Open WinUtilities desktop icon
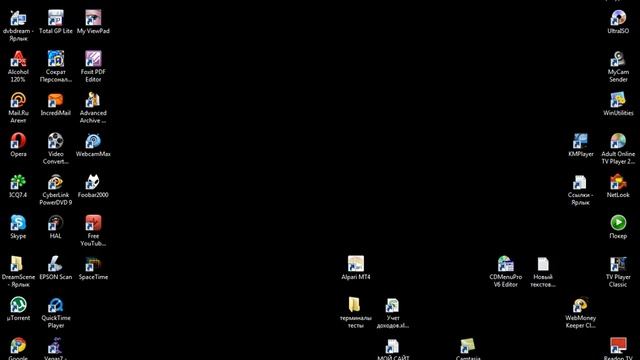Viewport: 640px width, 360px height. (618, 100)
